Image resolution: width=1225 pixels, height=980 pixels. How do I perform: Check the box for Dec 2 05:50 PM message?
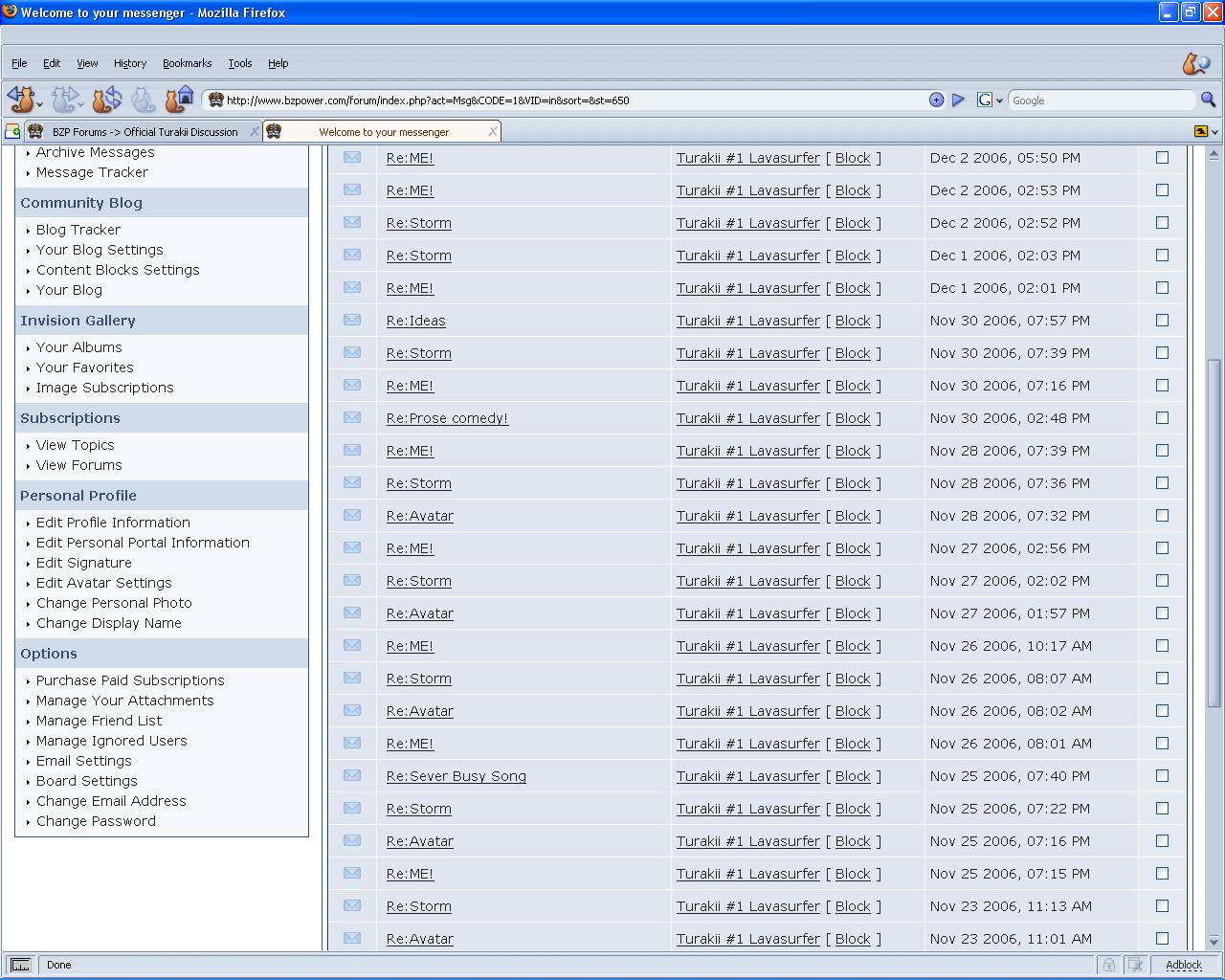[x=1163, y=158]
